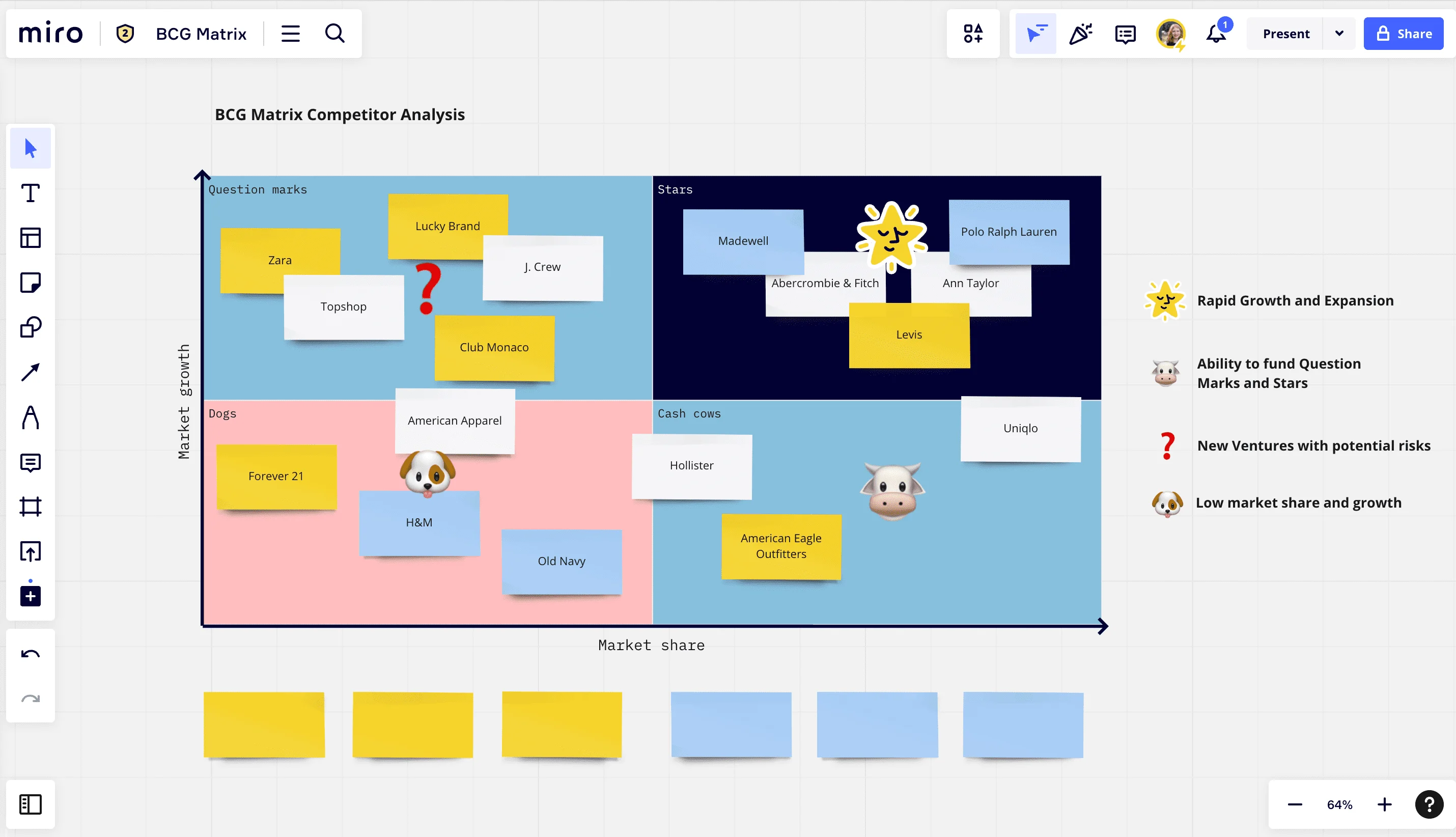Open the 64% zoom level menu
This screenshot has width=1456, height=837.
click(x=1339, y=805)
